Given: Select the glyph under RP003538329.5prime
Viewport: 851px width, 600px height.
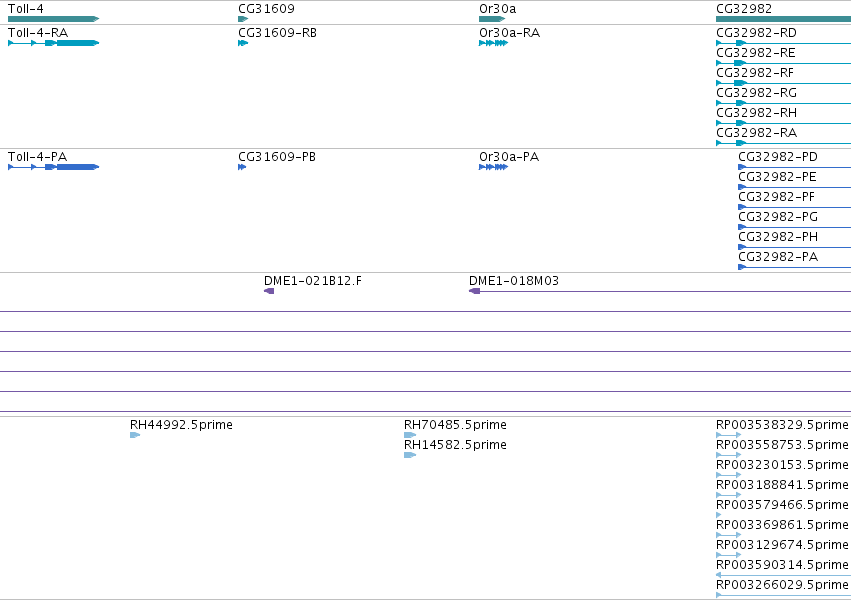Looking at the screenshot, I should 728,435.
